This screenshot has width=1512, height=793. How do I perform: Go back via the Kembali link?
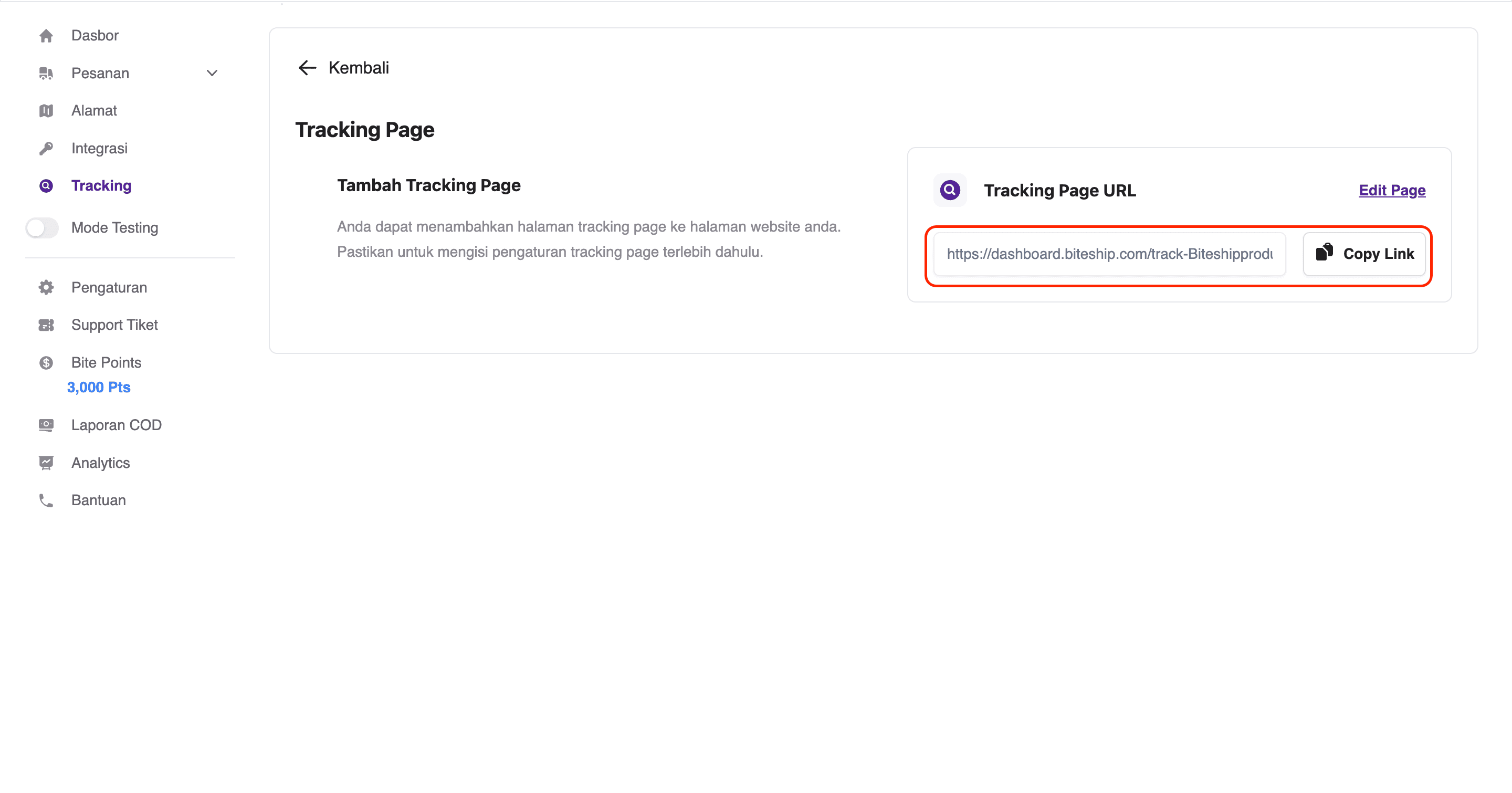[x=359, y=68]
